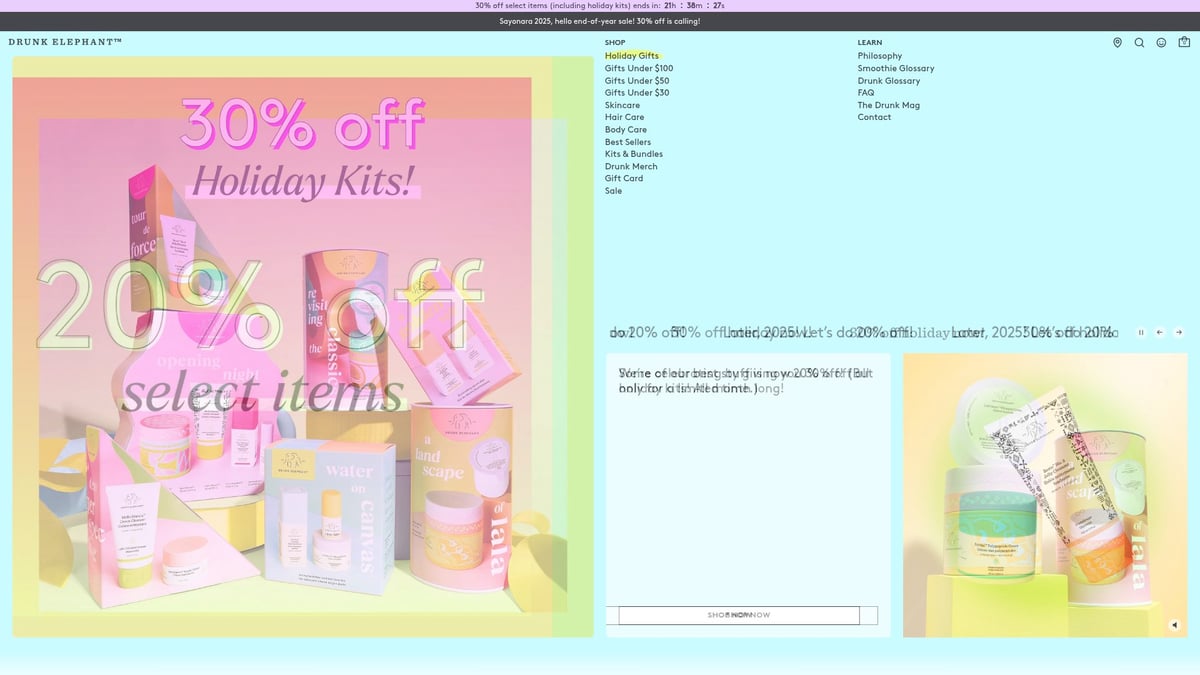Choose Gifts Under $30 menu item
1200x675 pixels.
click(636, 93)
